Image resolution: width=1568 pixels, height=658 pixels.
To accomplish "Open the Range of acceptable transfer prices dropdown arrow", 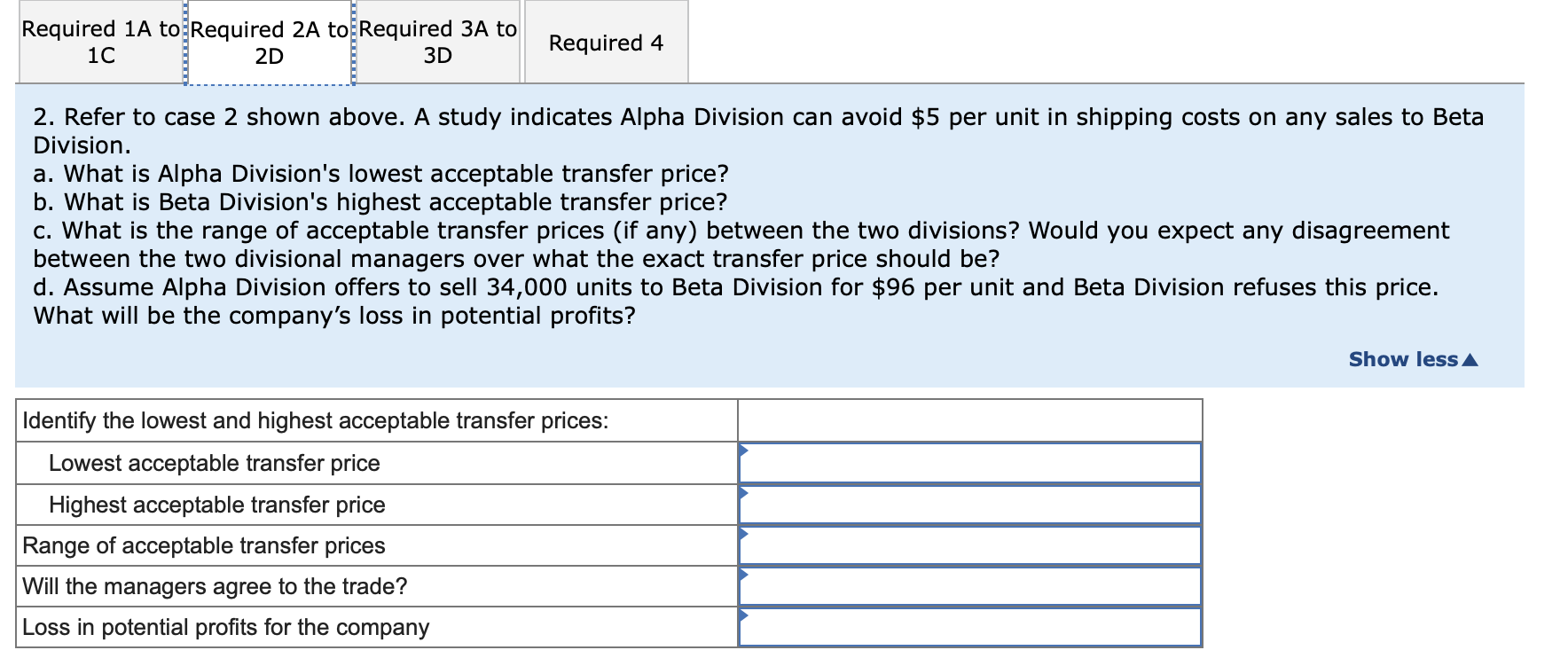I will [x=745, y=533].
